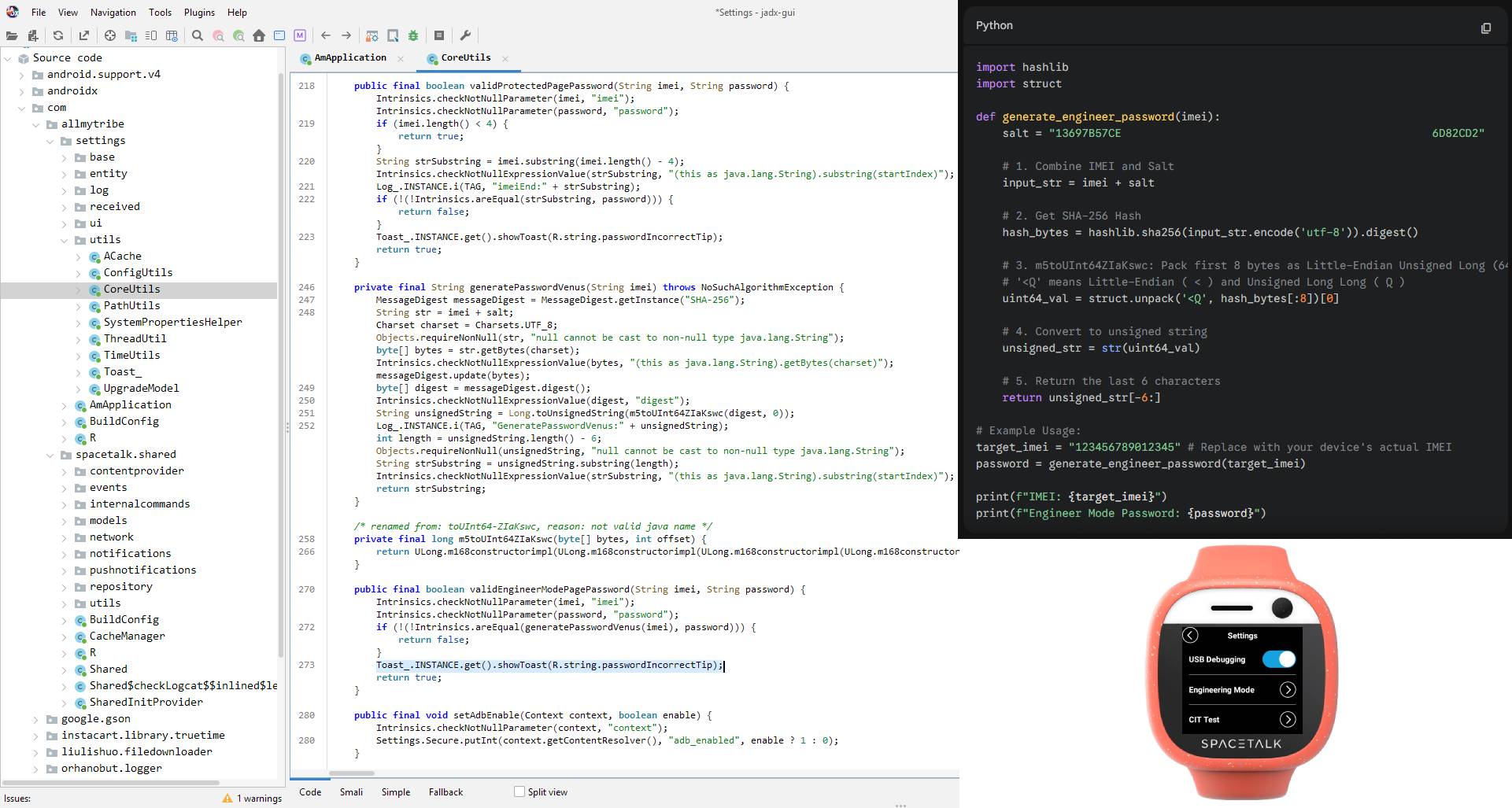
Task: Click the open file folder icon
Action: coord(11,35)
